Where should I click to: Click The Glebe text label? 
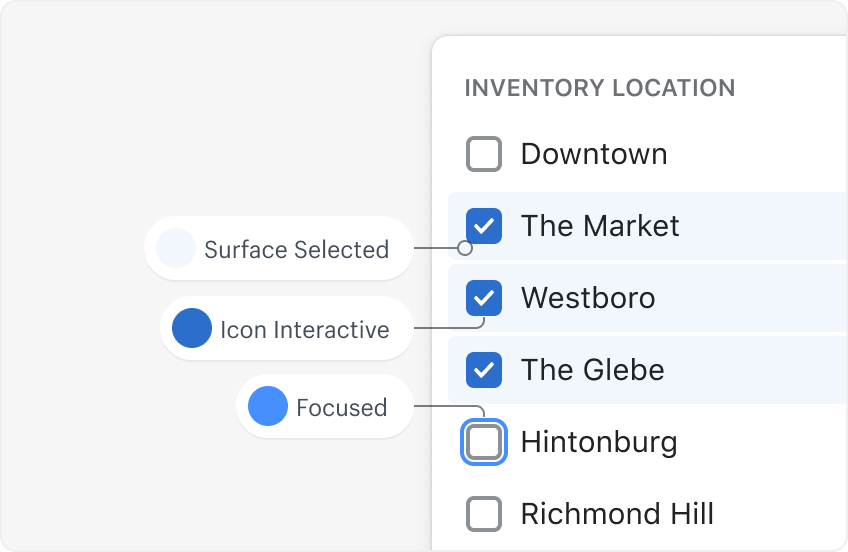pos(592,370)
